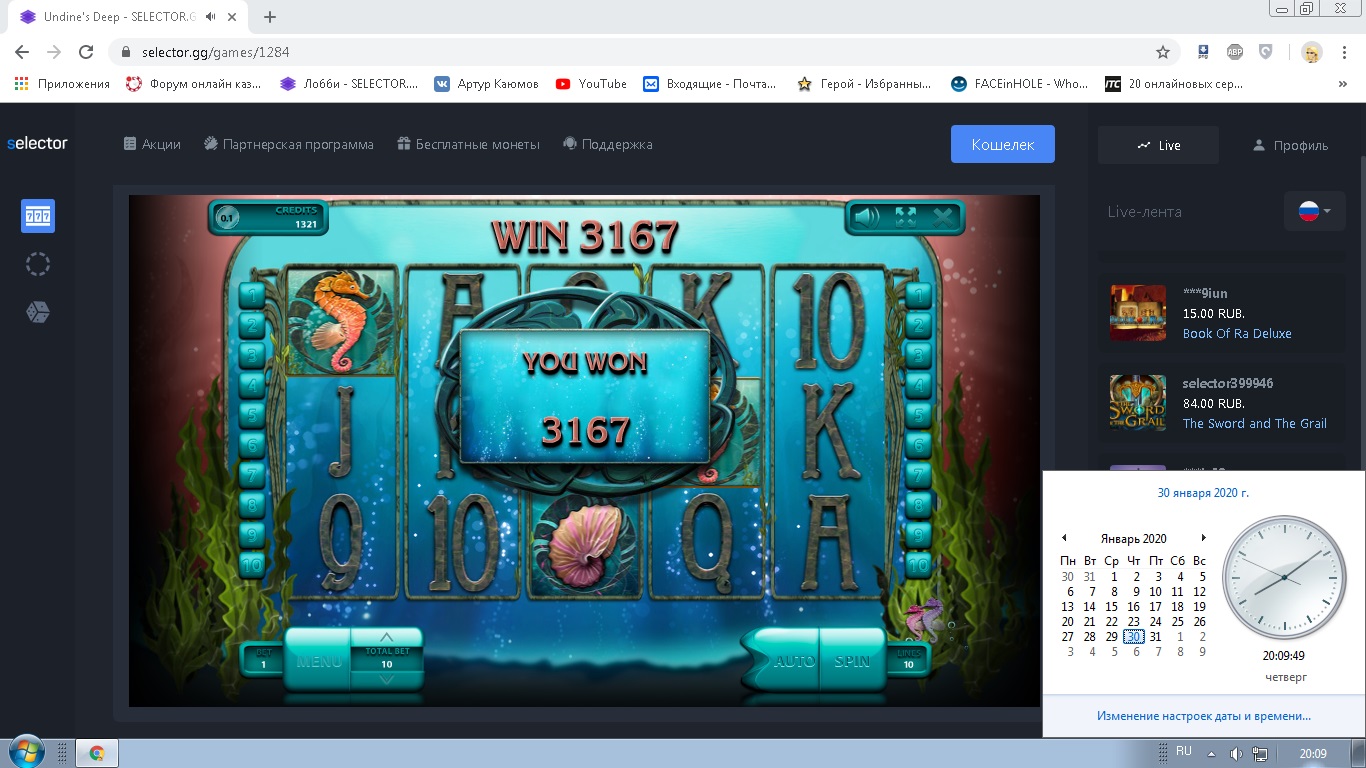Viewport: 1366px width, 768px height.
Task: Open the Акции menu item
Action: click(152, 144)
